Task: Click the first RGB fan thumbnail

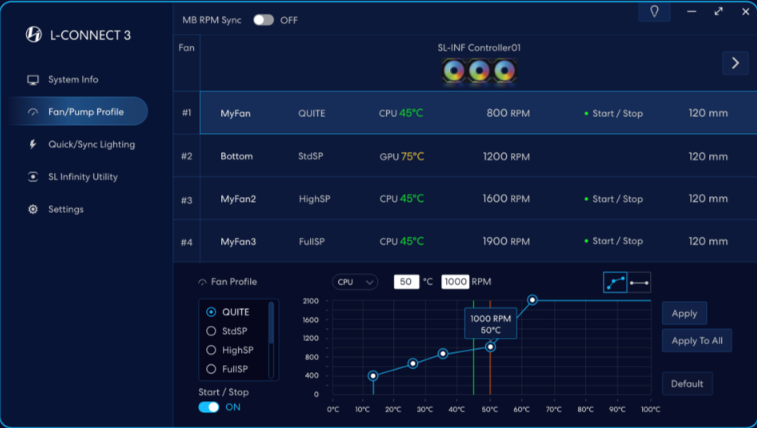Action: point(454,71)
